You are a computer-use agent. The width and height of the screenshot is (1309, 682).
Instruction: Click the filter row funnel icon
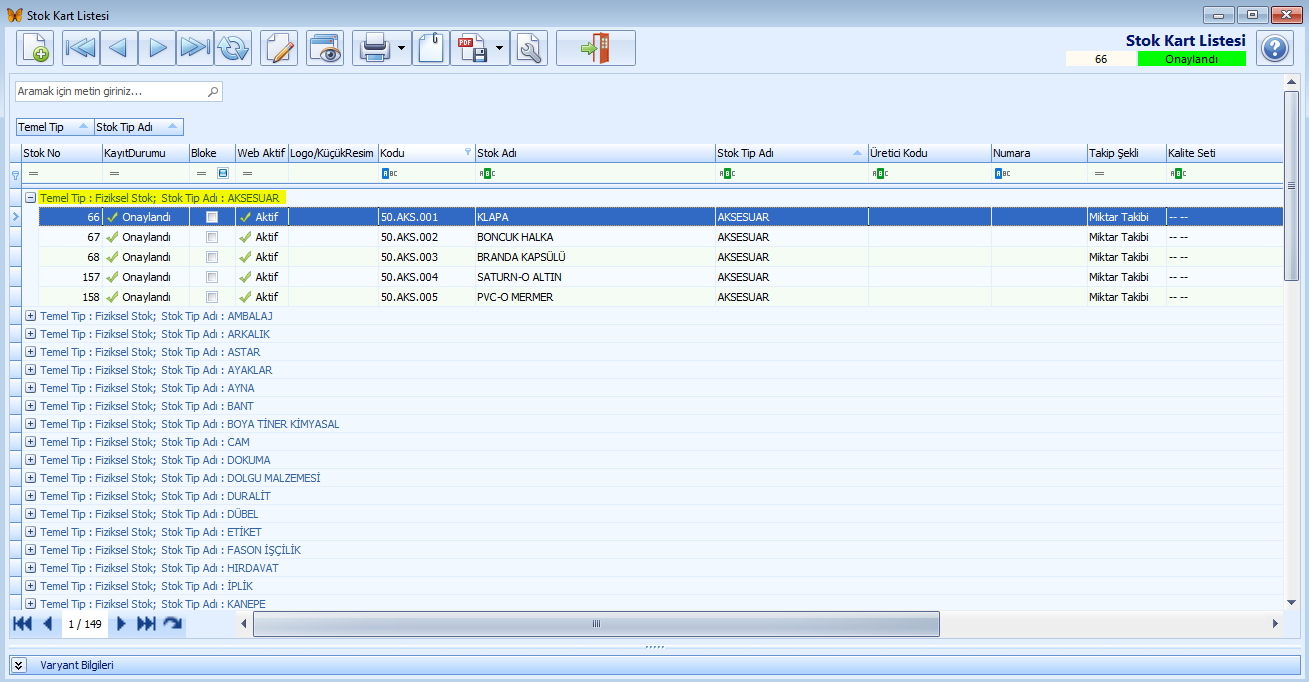(15, 174)
